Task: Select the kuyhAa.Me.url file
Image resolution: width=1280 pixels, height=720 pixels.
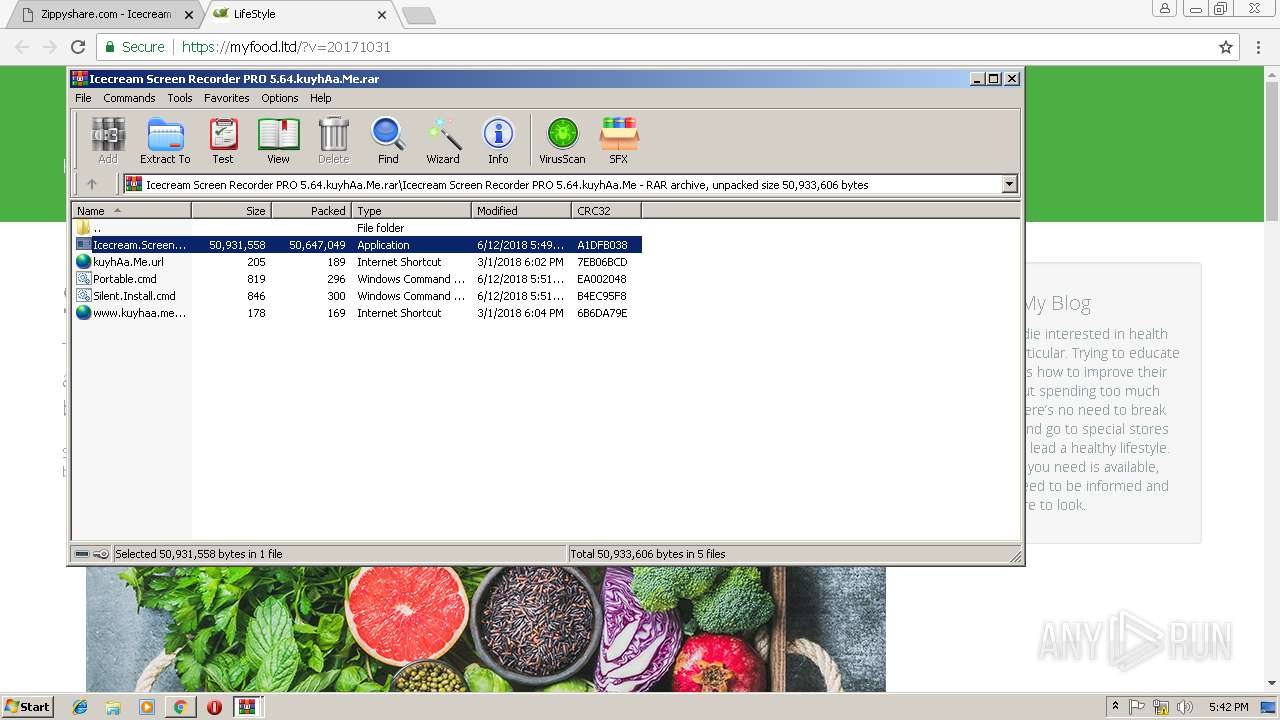Action: pos(357,262)
